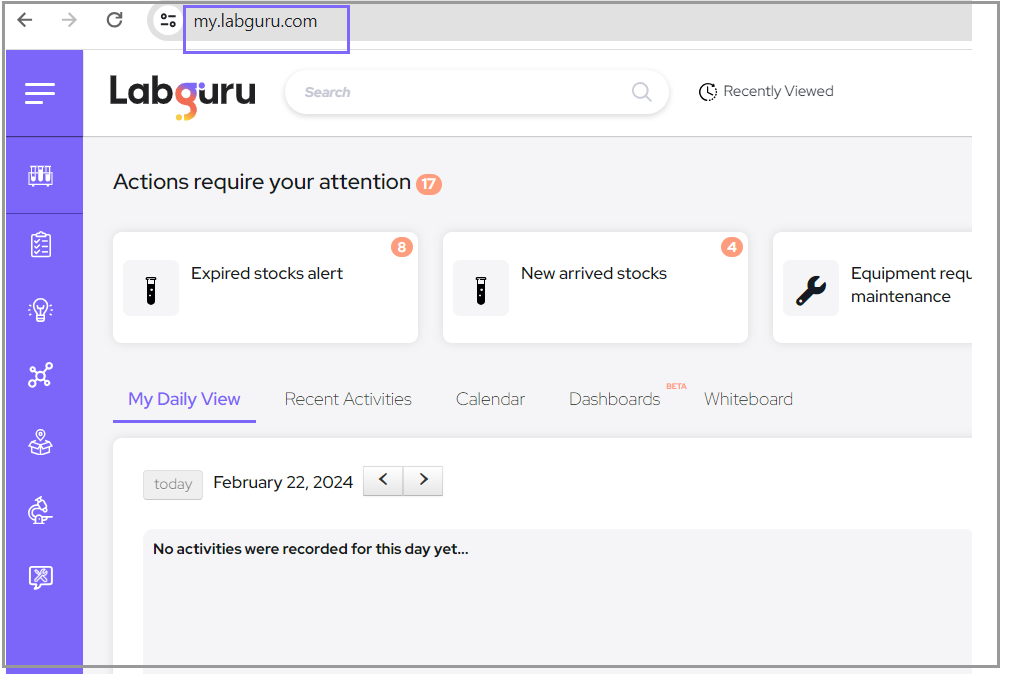This screenshot has width=1028, height=674.
Task: Open the Dashboards beta tab
Action: (614, 399)
